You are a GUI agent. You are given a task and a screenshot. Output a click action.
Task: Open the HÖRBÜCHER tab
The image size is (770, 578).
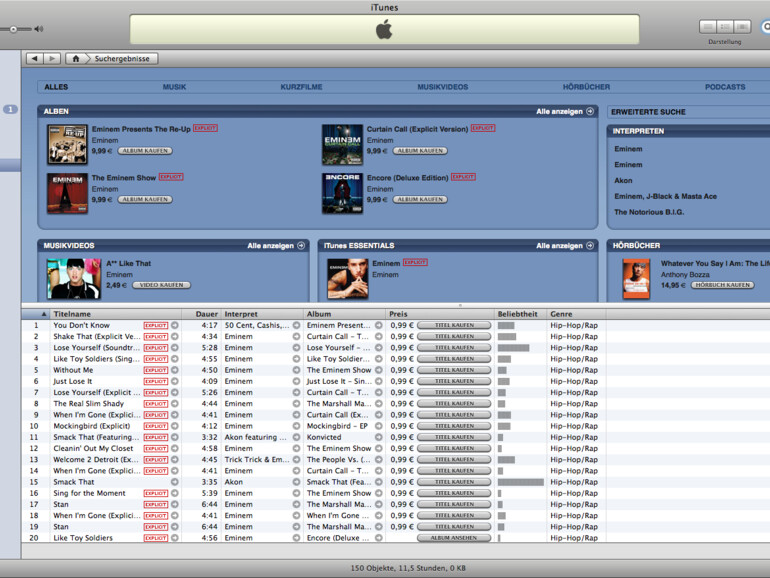[x=586, y=87]
